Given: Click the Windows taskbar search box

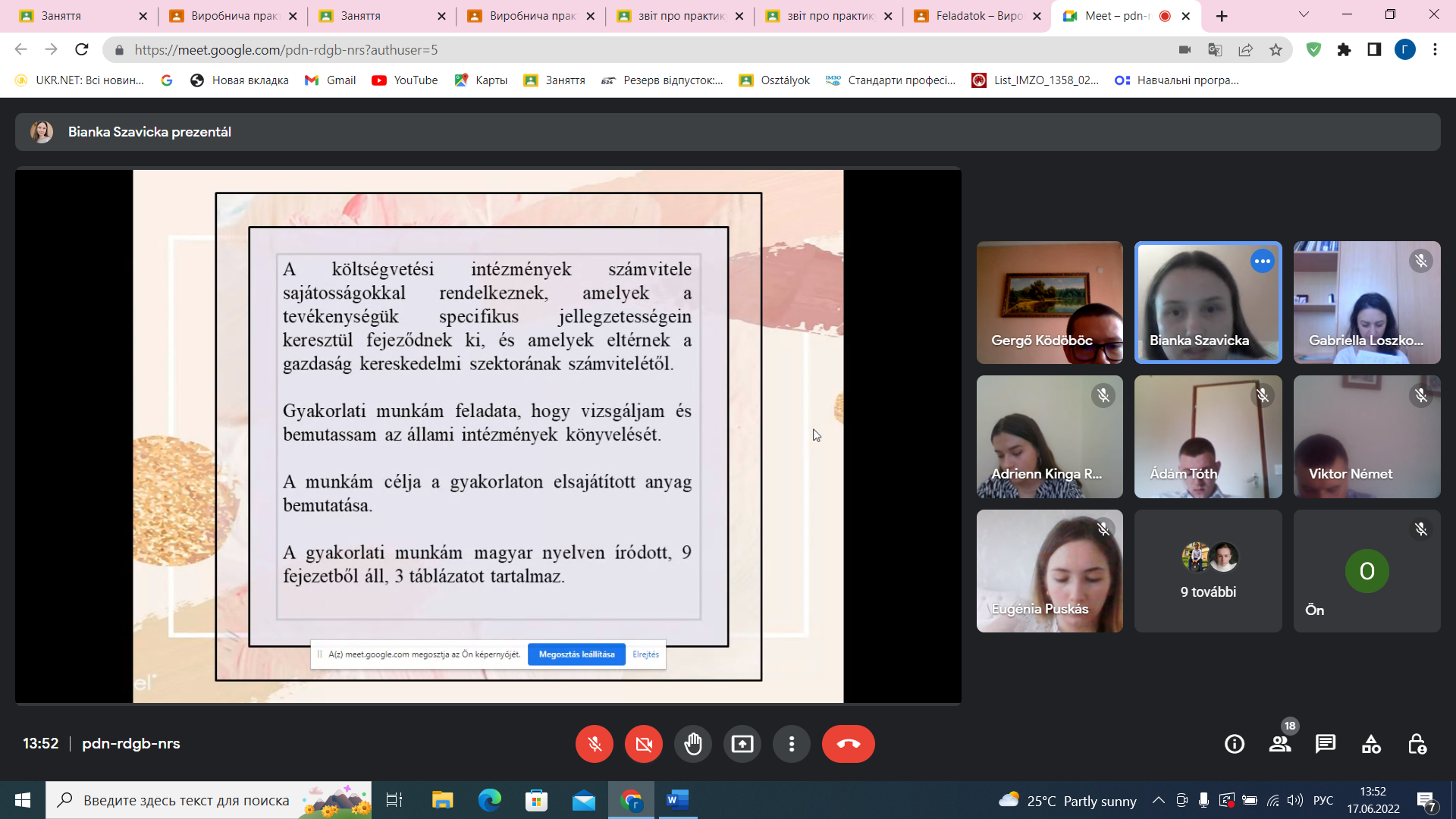Looking at the screenshot, I should point(186,800).
